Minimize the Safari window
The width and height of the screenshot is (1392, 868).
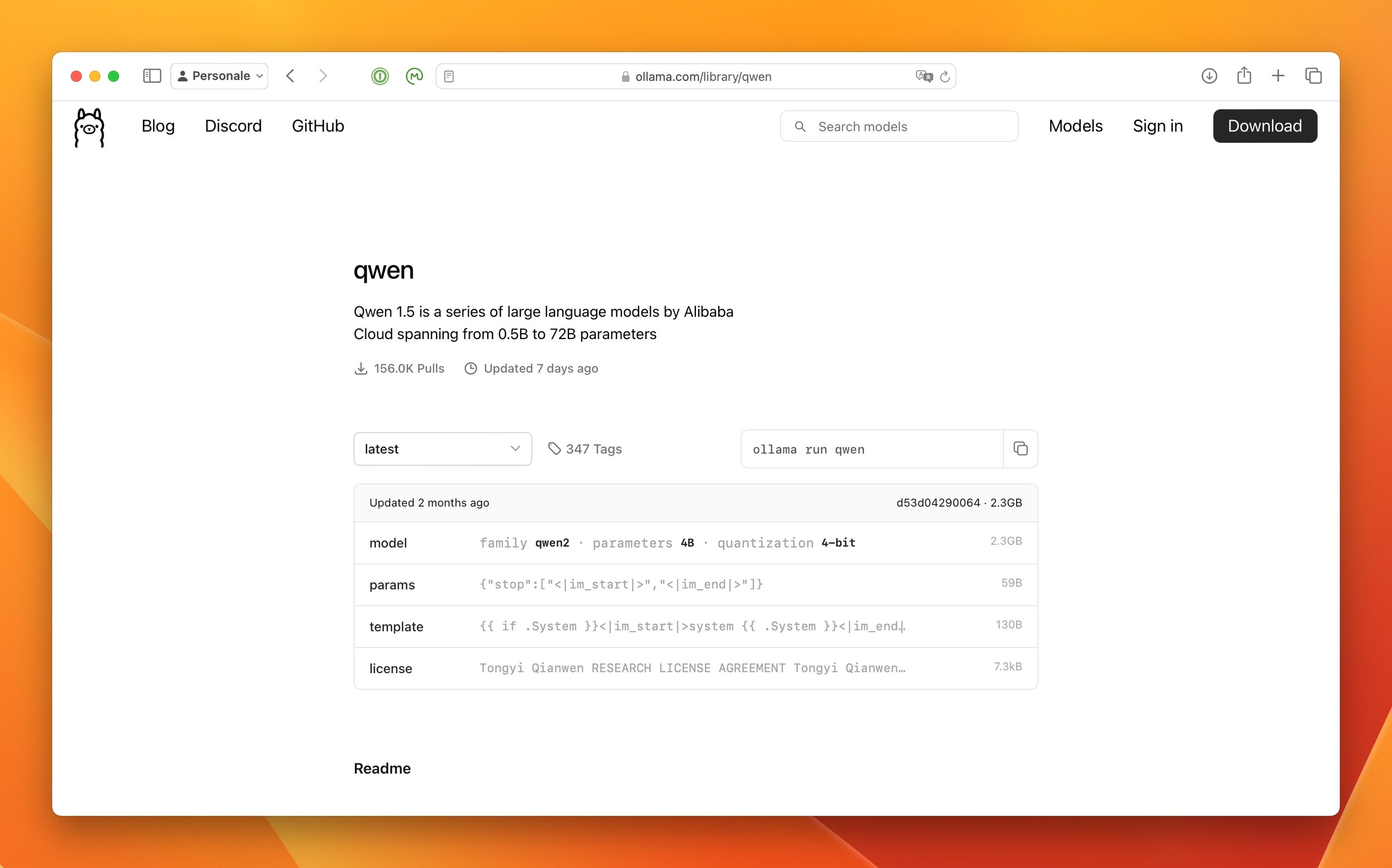point(95,76)
